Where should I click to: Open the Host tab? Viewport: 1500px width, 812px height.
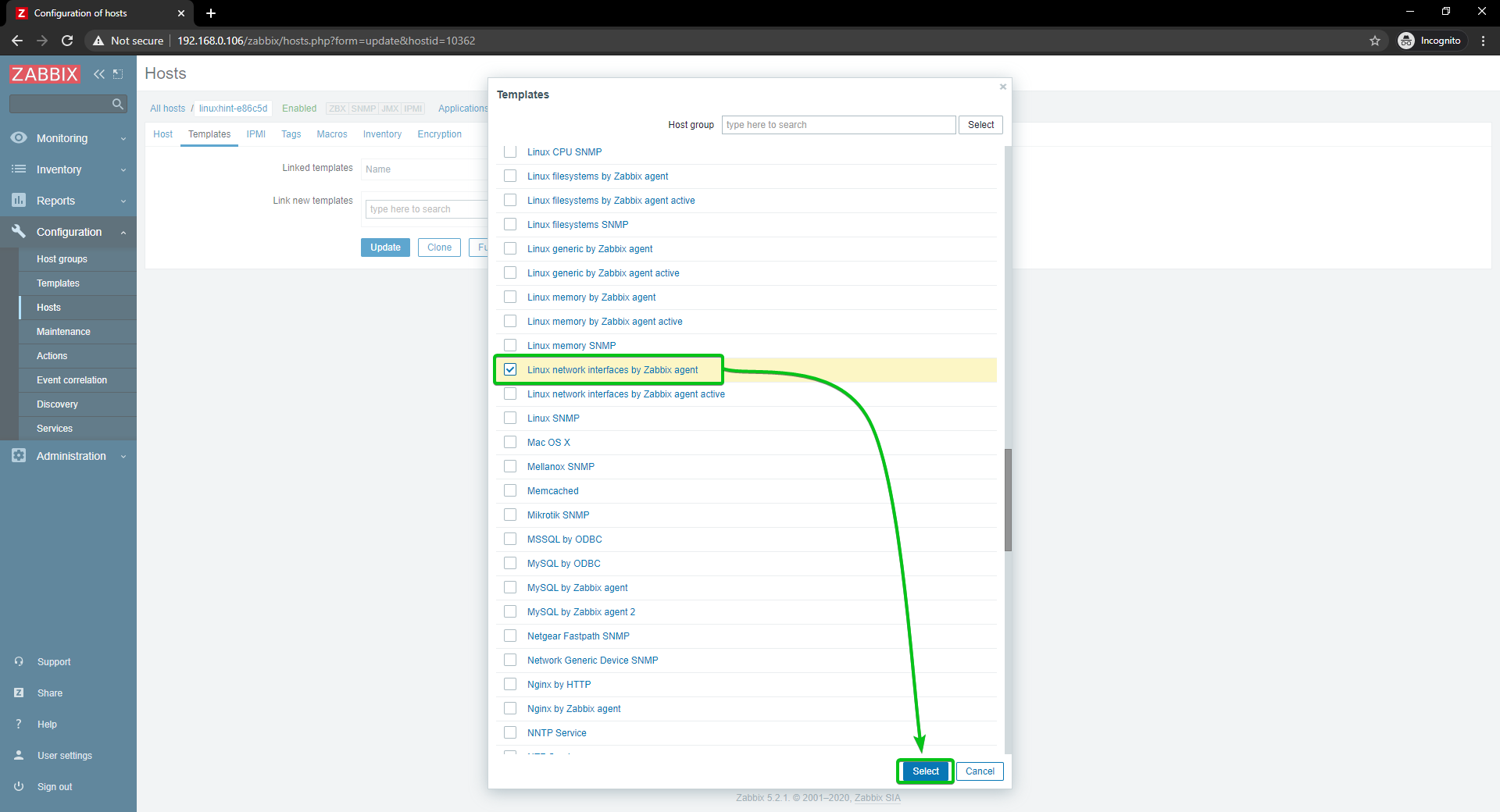tap(162, 134)
